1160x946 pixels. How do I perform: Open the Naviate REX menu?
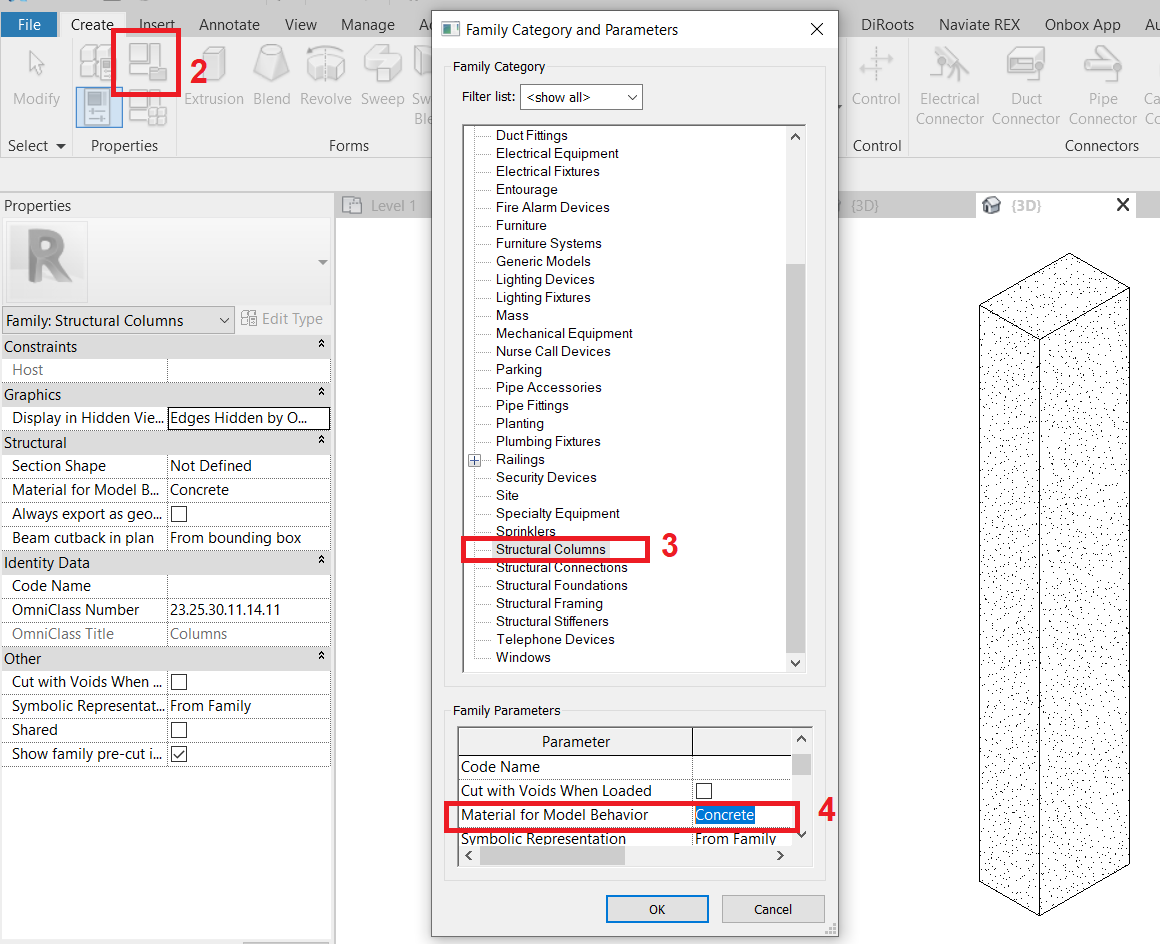click(979, 24)
